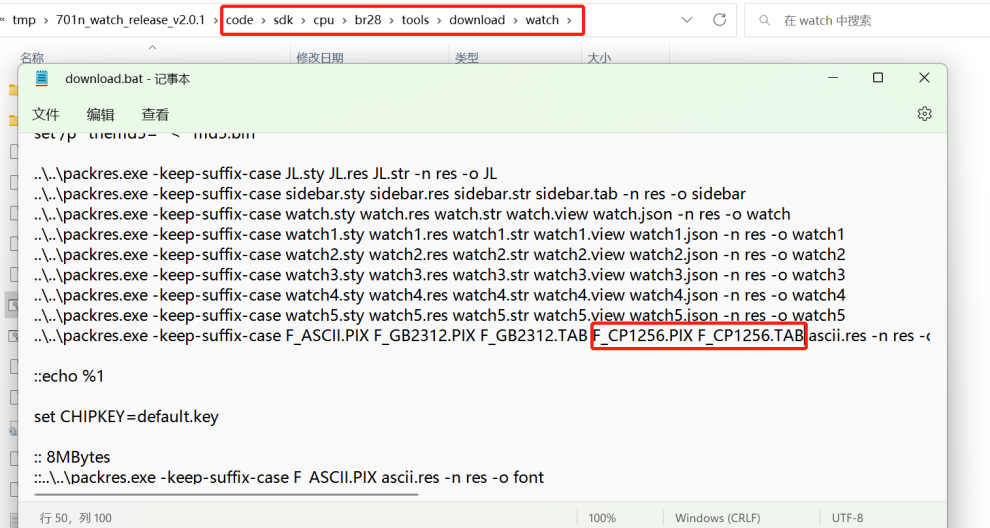Image resolution: width=990 pixels, height=528 pixels.
Task: Minimize the Notepad window
Action: tap(833, 78)
